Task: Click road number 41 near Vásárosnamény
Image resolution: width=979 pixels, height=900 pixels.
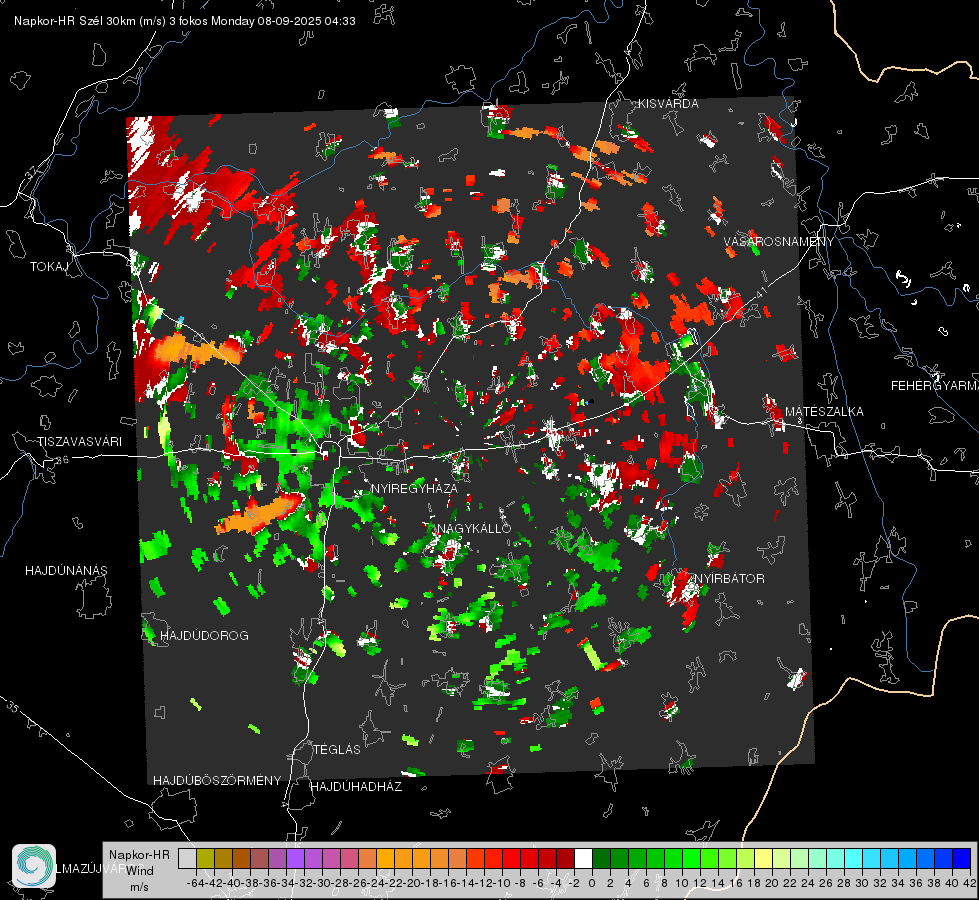Action: pyautogui.click(x=761, y=292)
